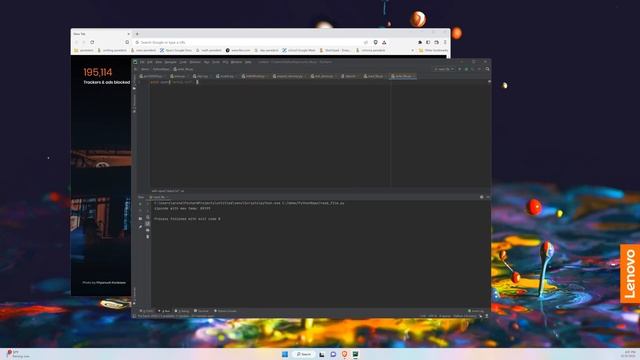The height and width of the screenshot is (360, 640).
Task: Expand the bookmarks bar overflow chevron
Action: pos(412,50)
